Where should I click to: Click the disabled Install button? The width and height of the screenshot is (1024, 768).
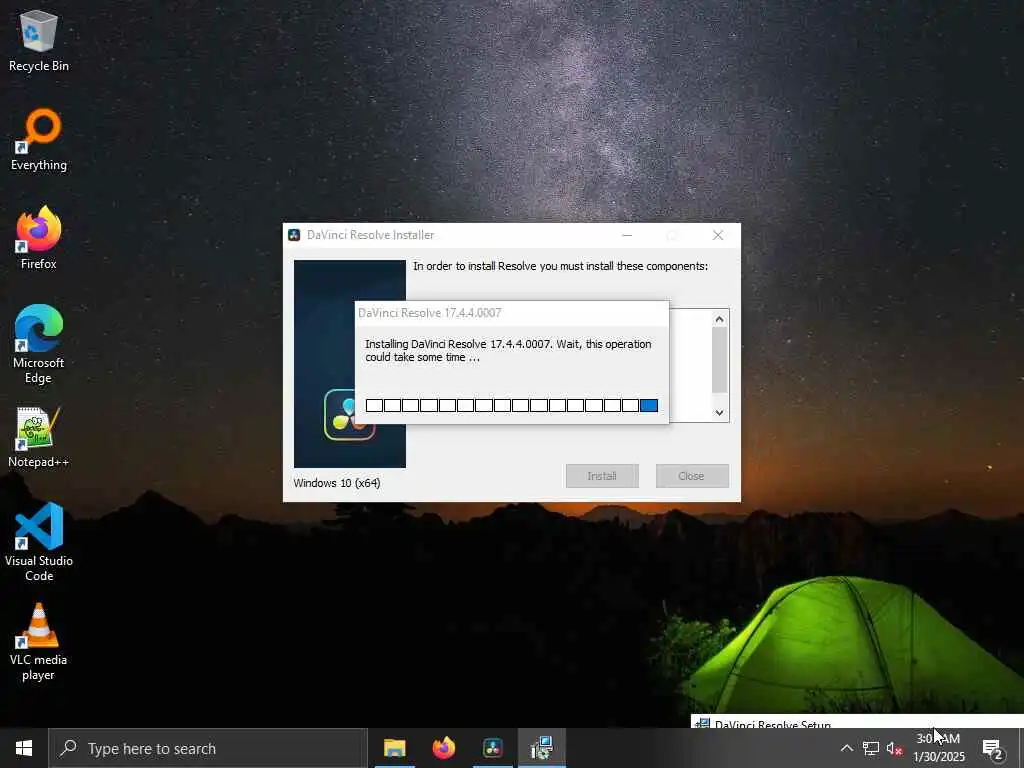click(x=602, y=476)
